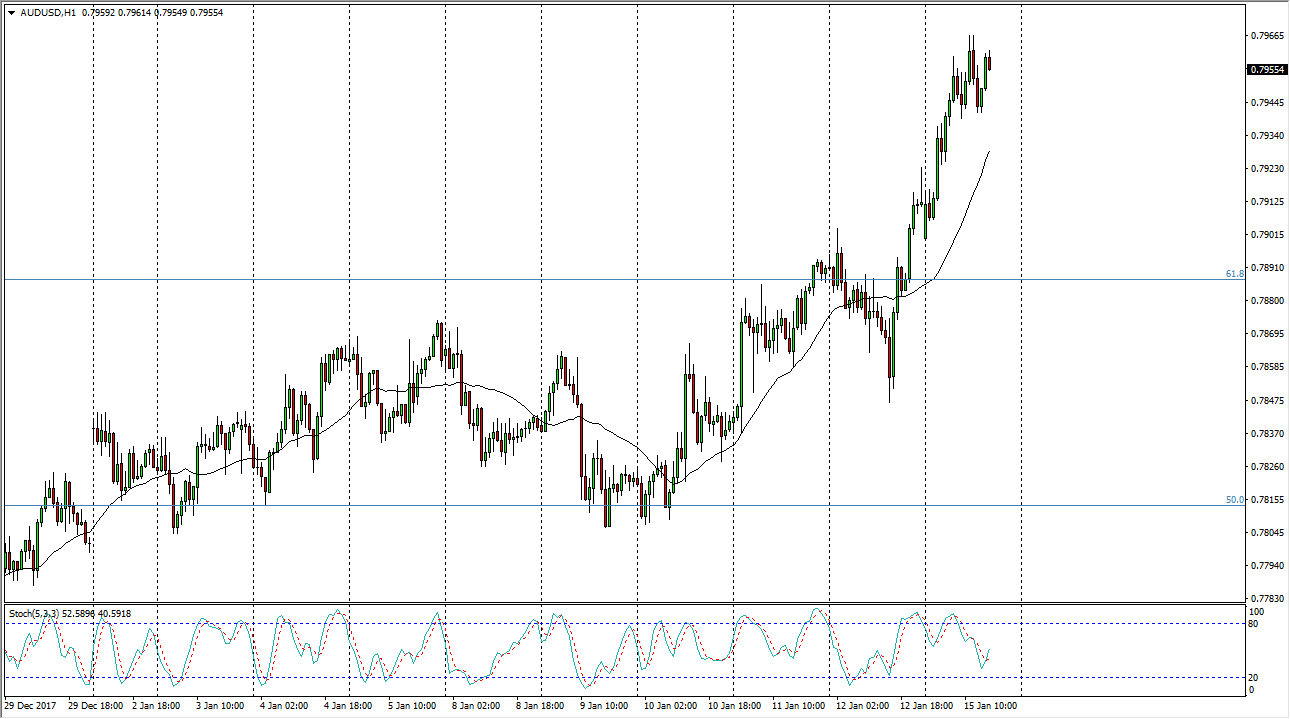Click the 29 Dec 2017 date label

point(32,706)
